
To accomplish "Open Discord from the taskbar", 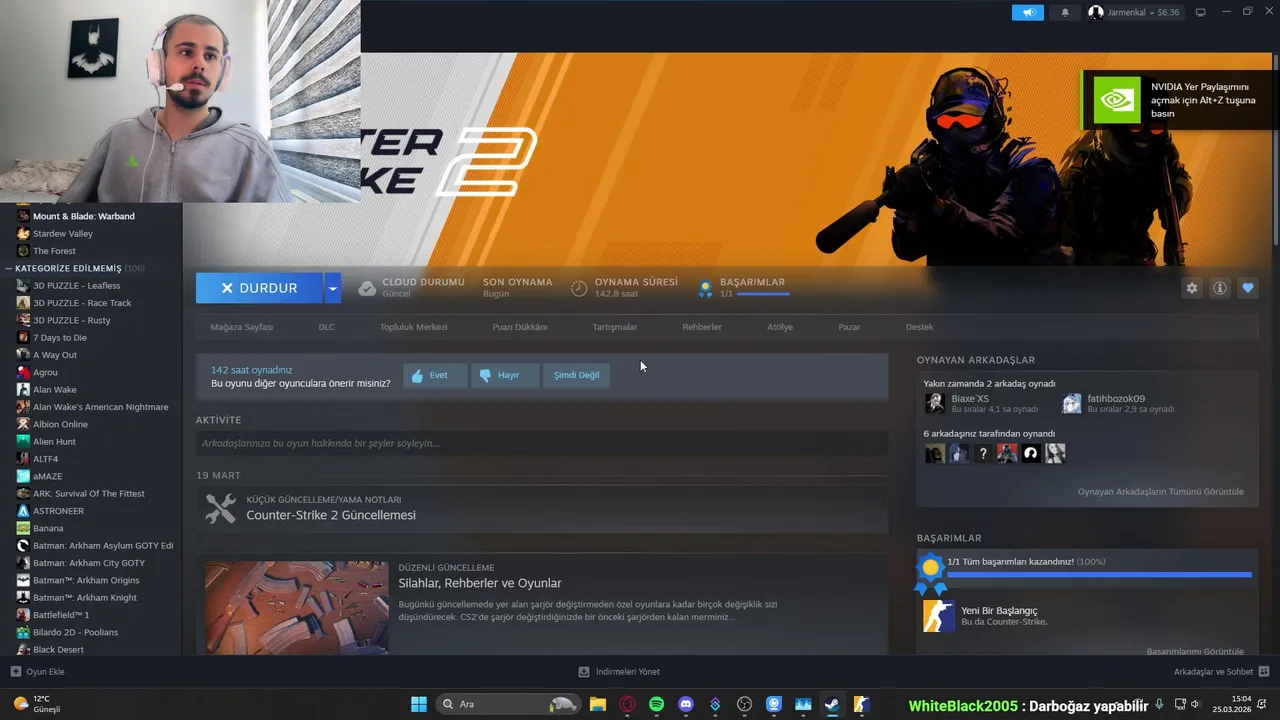I will pyautogui.click(x=686, y=704).
